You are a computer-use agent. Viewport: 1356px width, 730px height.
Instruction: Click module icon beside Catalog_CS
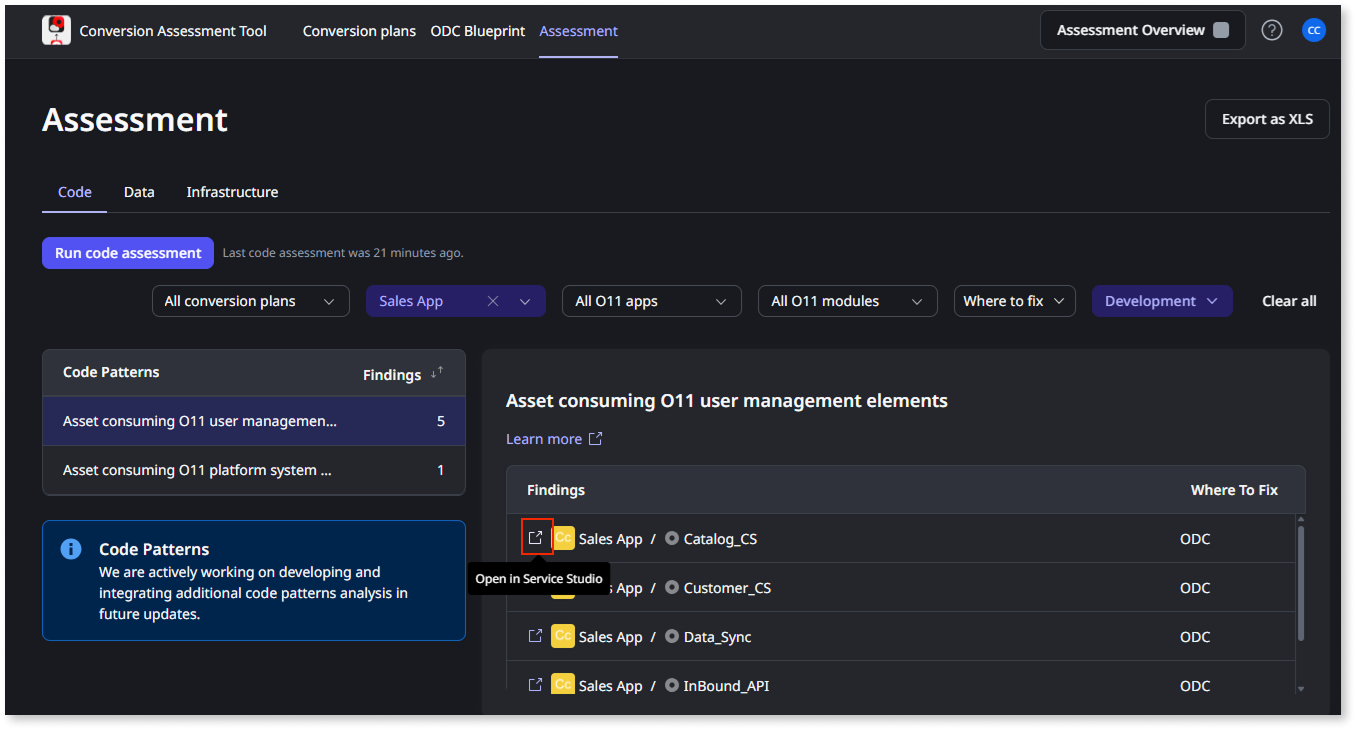pyautogui.click(x=672, y=538)
